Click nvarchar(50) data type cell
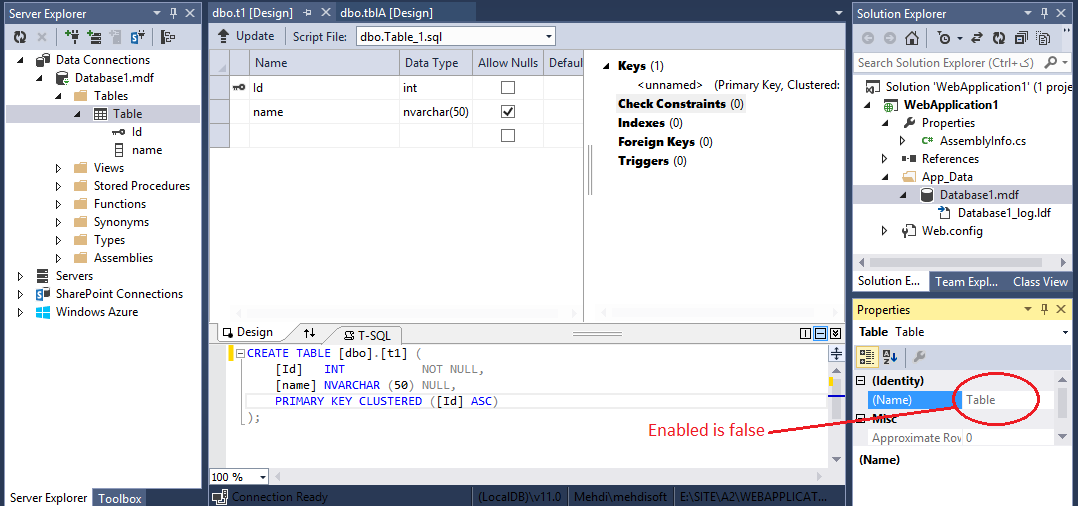 coord(436,112)
